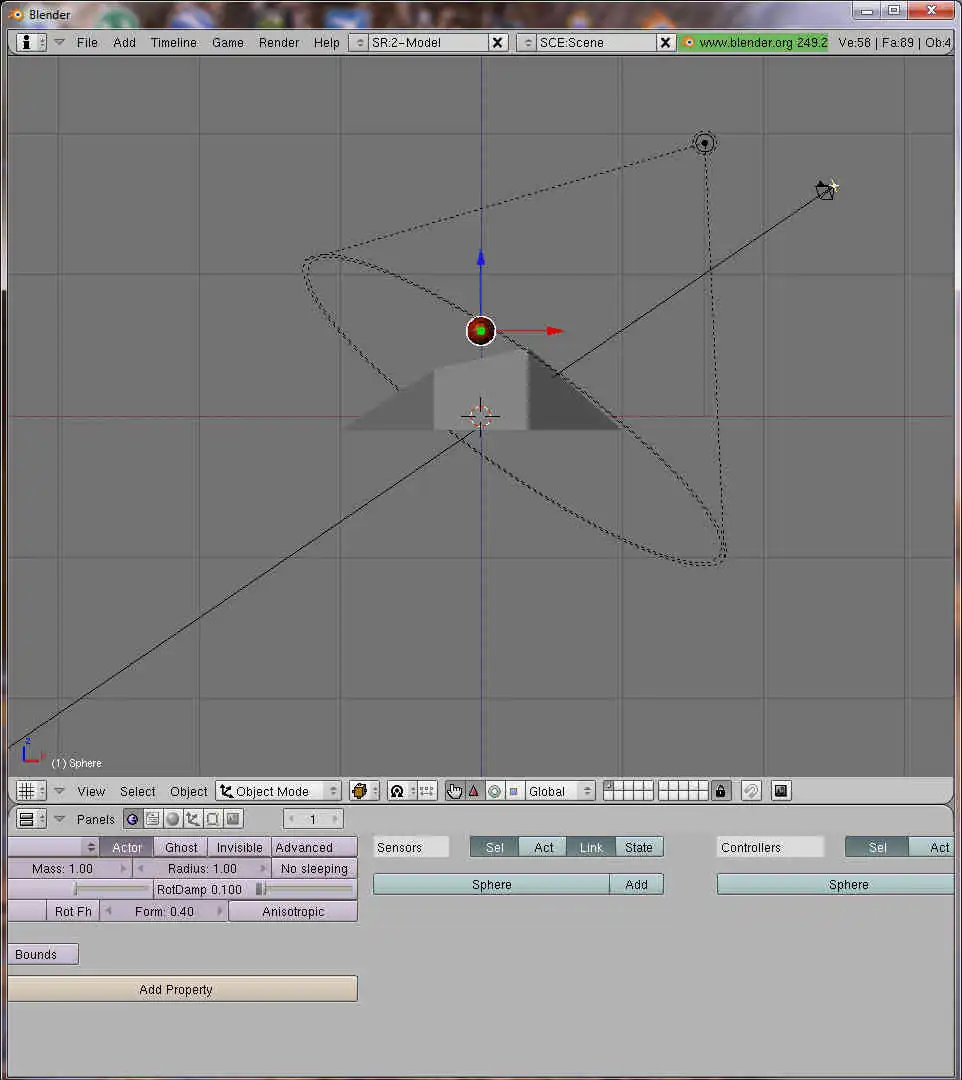Select the Script buttons icon
The width and height of the screenshot is (962, 1080).
[x=152, y=819]
